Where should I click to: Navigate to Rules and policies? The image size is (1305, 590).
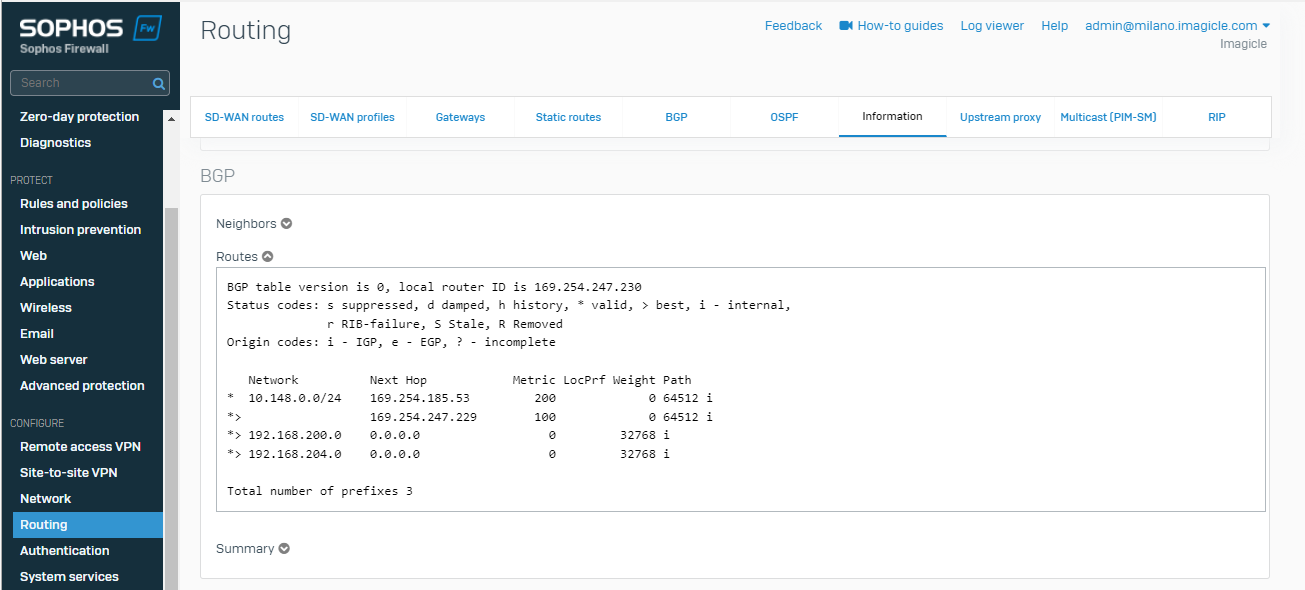click(x=74, y=204)
